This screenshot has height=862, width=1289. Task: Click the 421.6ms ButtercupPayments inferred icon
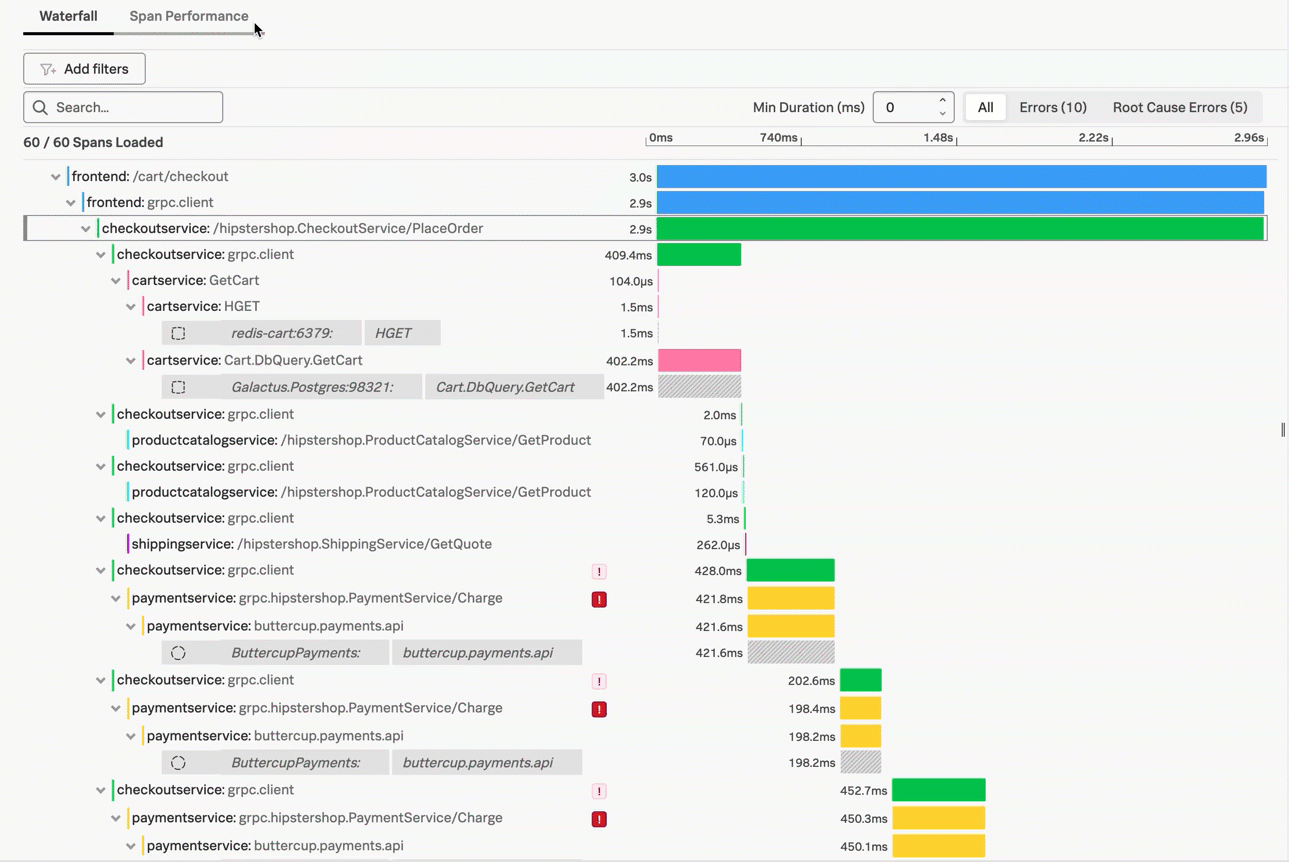coord(178,653)
